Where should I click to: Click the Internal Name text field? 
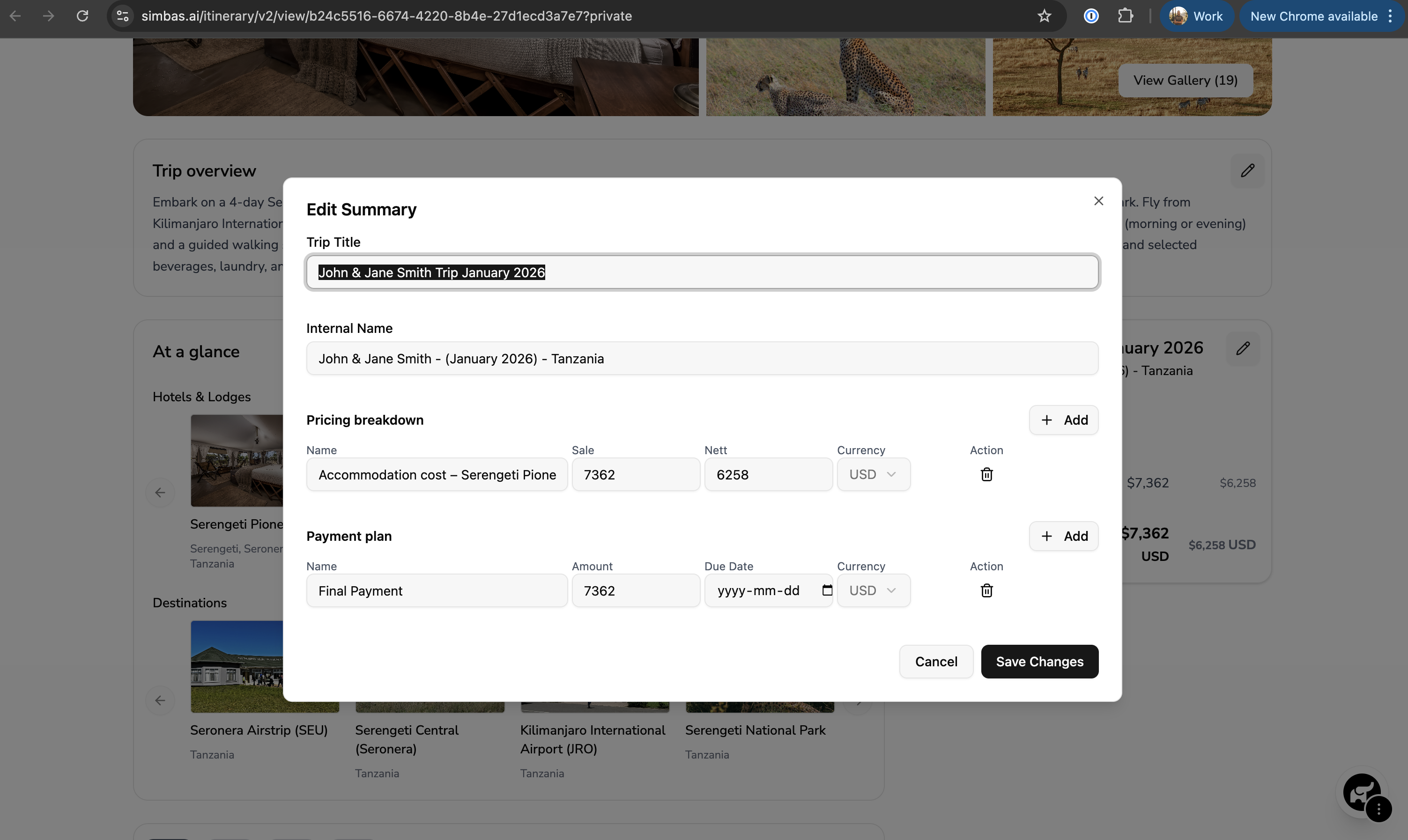[702, 358]
